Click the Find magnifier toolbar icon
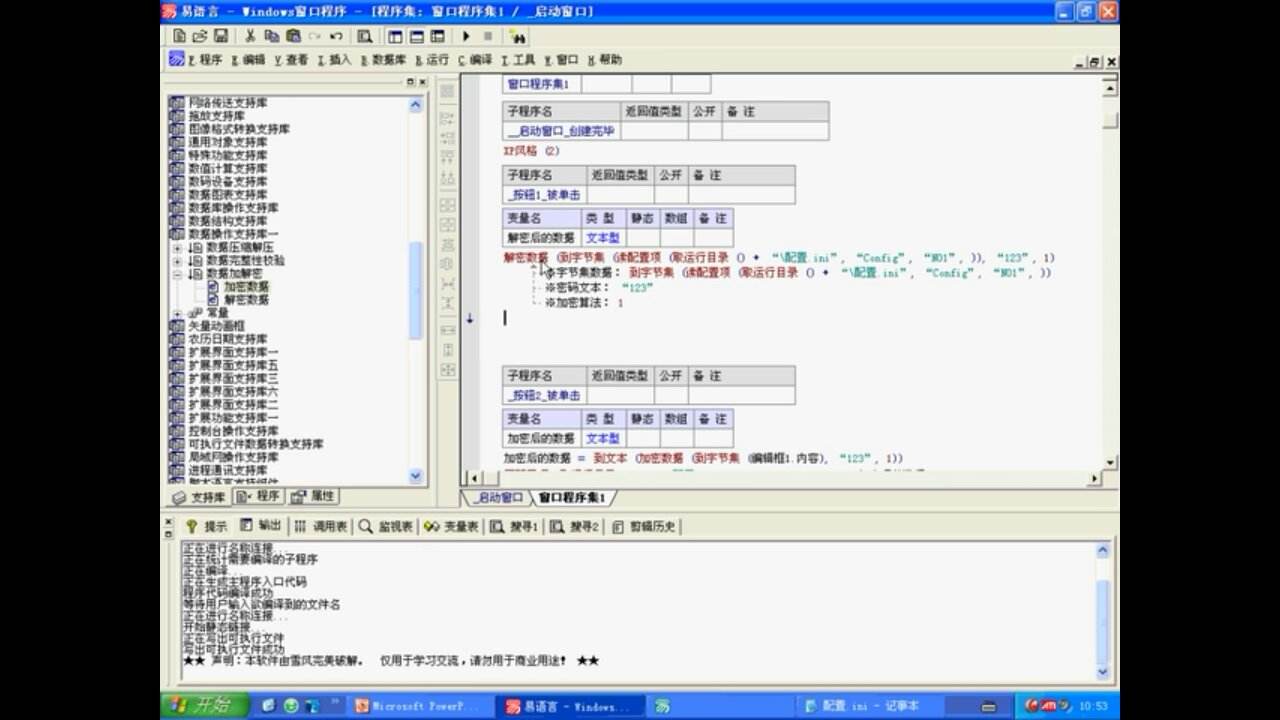Image resolution: width=1280 pixels, height=720 pixels. (x=364, y=36)
